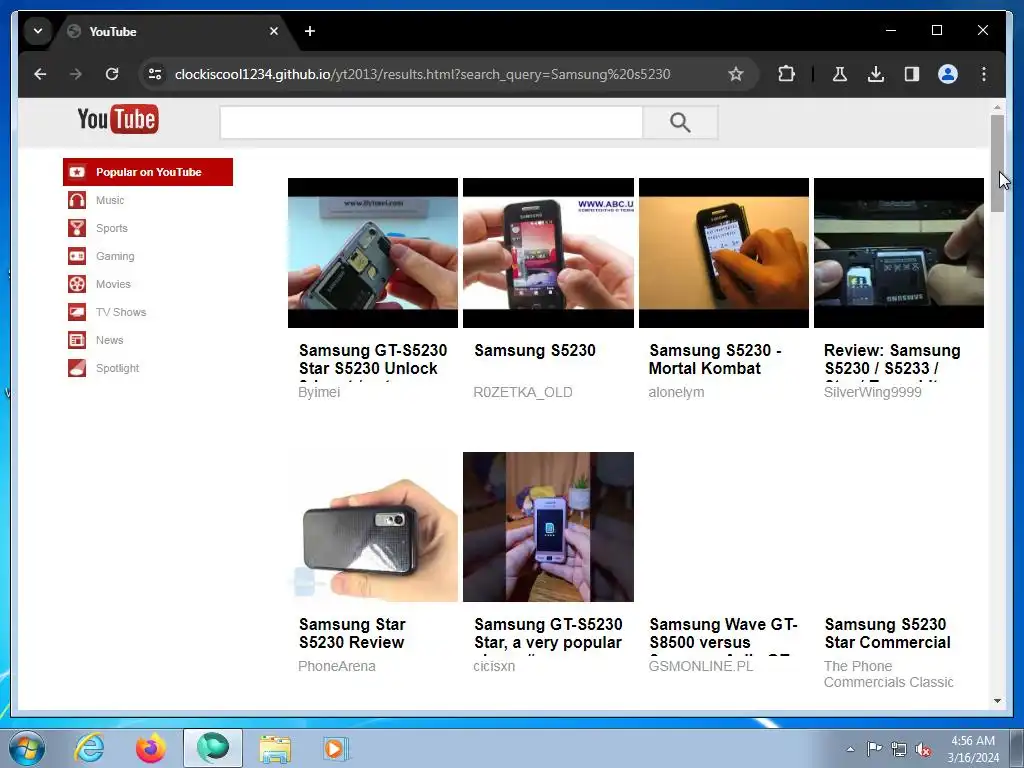Toggle the browser side panel icon

coord(912,74)
